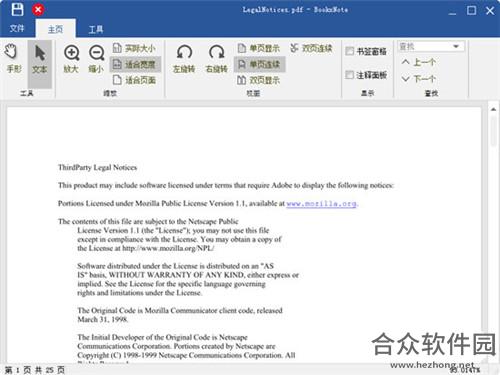Click the save icon in title bar
Viewport: 500px width, 375px height.
click(17, 9)
